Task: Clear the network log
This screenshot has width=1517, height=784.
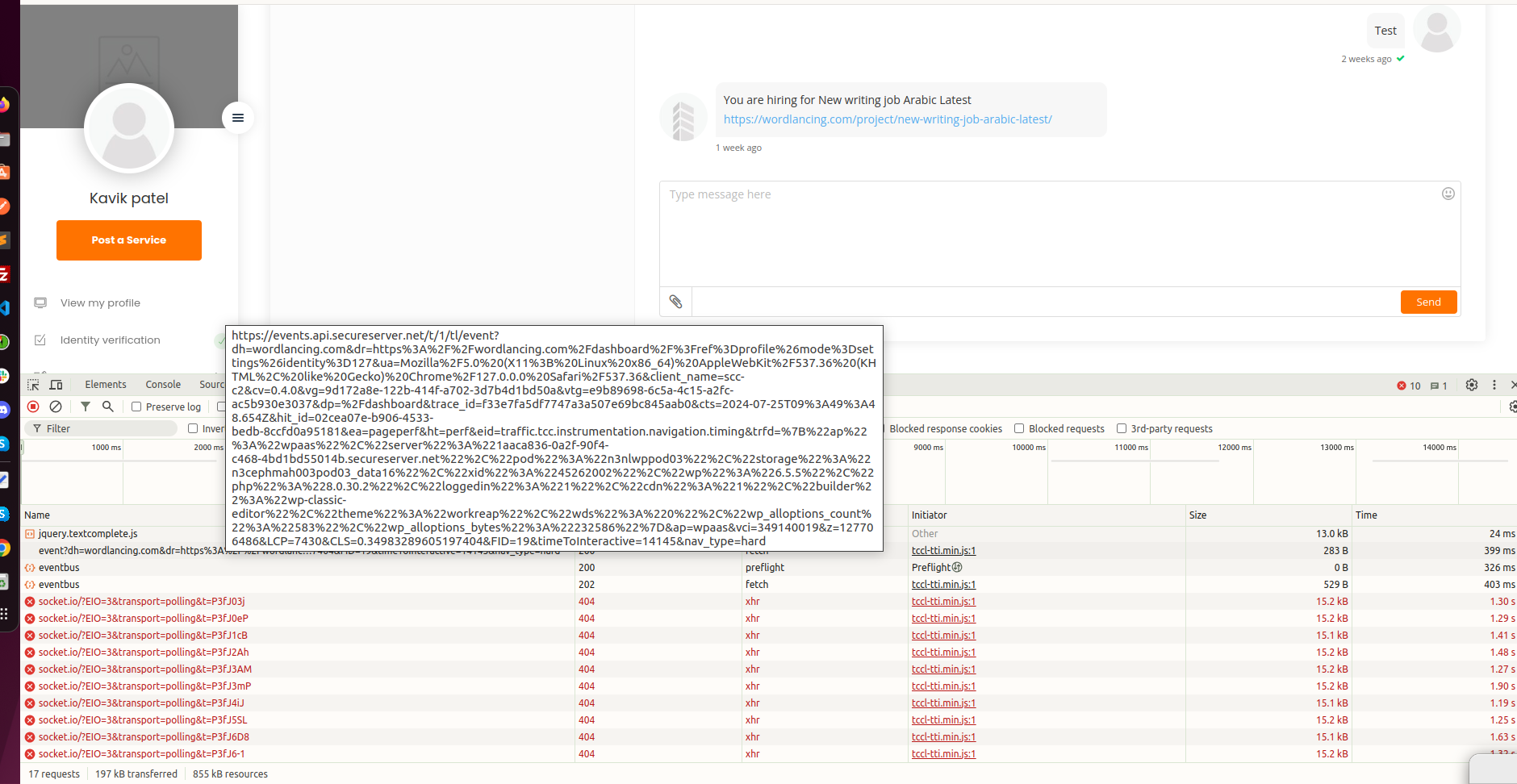Action: 56,407
